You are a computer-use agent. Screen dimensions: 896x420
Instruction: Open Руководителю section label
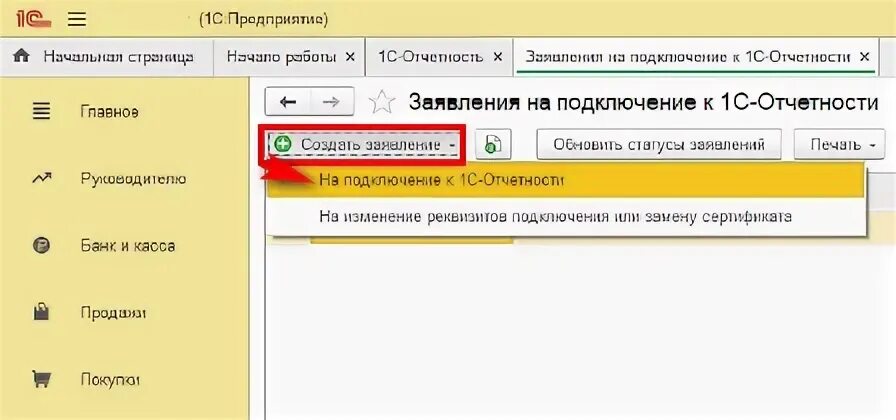click(133, 179)
